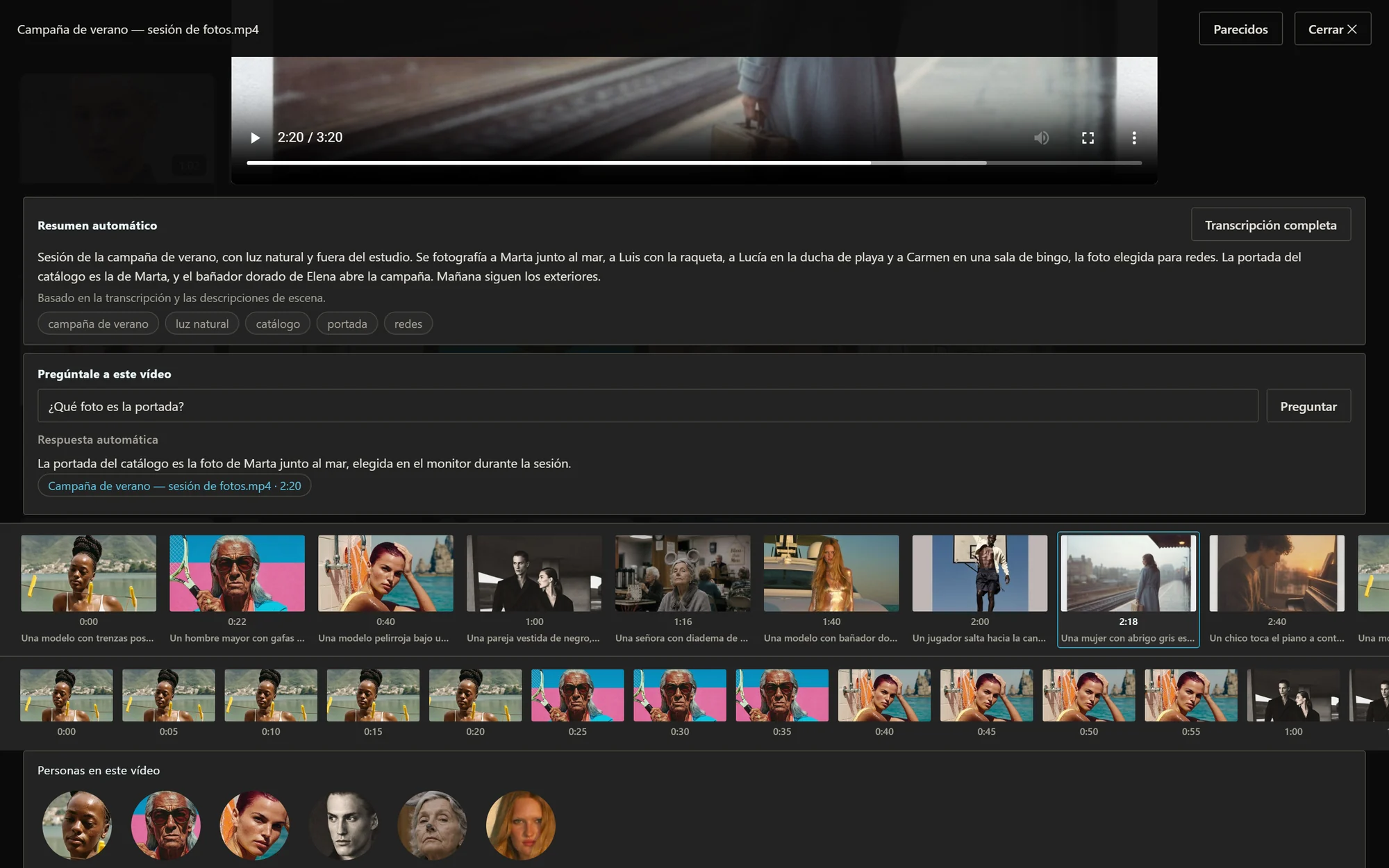The height and width of the screenshot is (868, 1389).
Task: Focus the question input field
Action: click(647, 406)
